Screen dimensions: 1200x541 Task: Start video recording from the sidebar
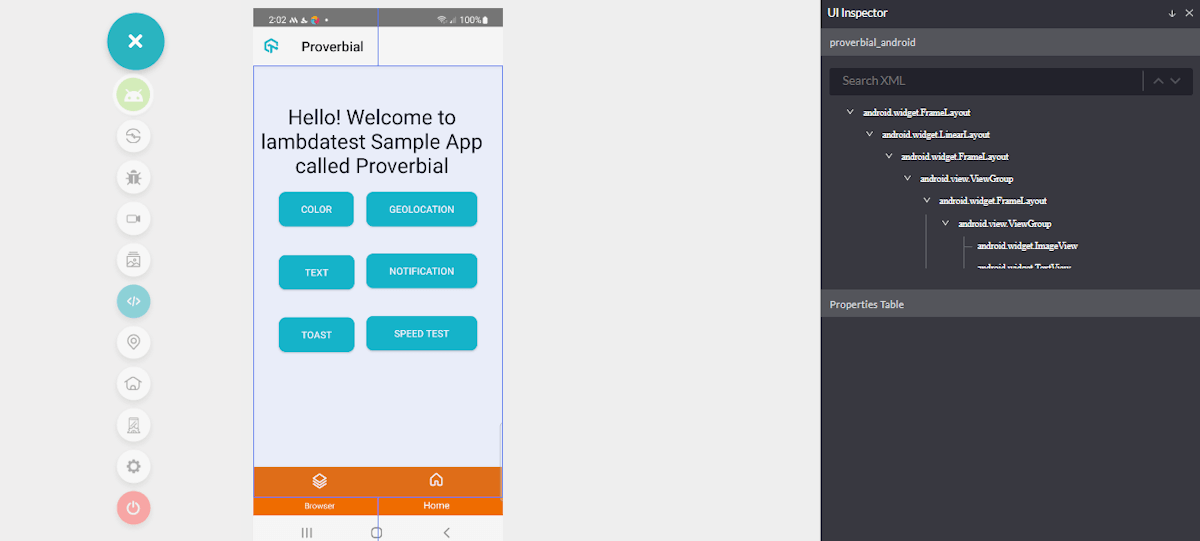tap(134, 219)
